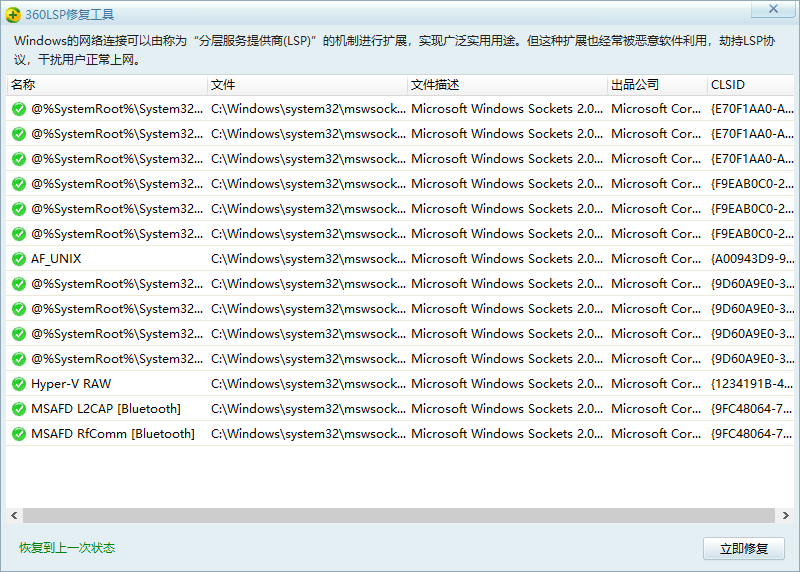
Task: Click green check icon of AF_UNIX row
Action: click(x=19, y=259)
